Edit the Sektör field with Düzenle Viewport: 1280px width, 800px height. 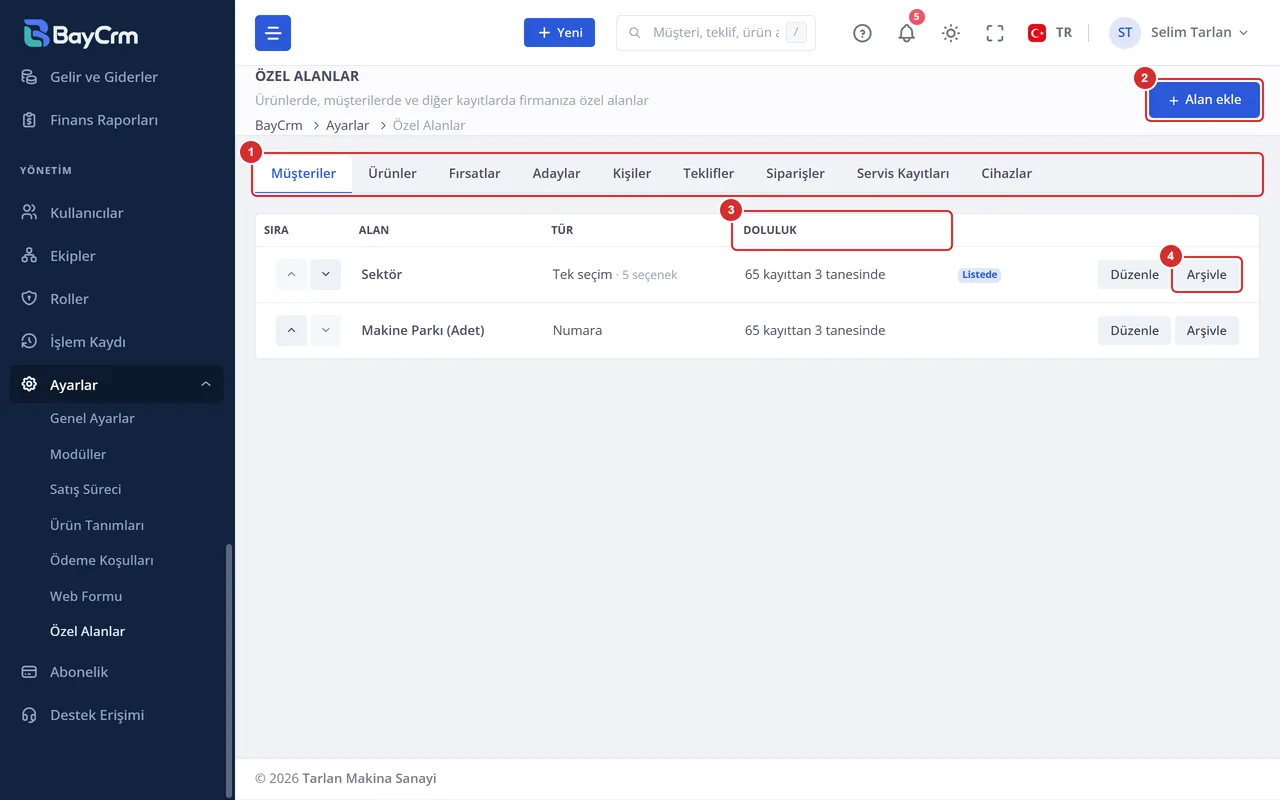pyautogui.click(x=1134, y=274)
